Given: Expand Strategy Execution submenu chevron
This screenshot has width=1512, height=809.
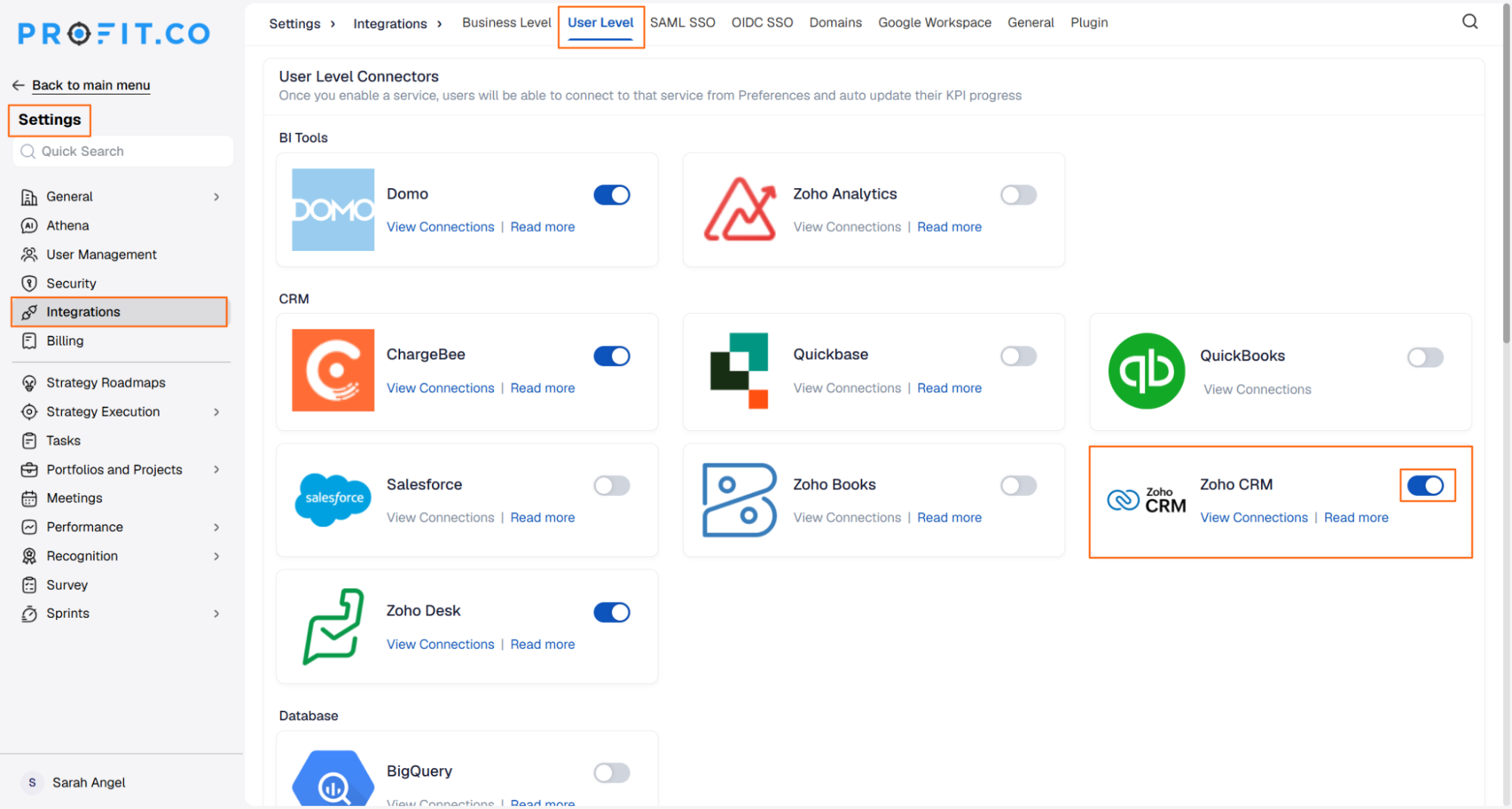Looking at the screenshot, I should click(x=216, y=412).
